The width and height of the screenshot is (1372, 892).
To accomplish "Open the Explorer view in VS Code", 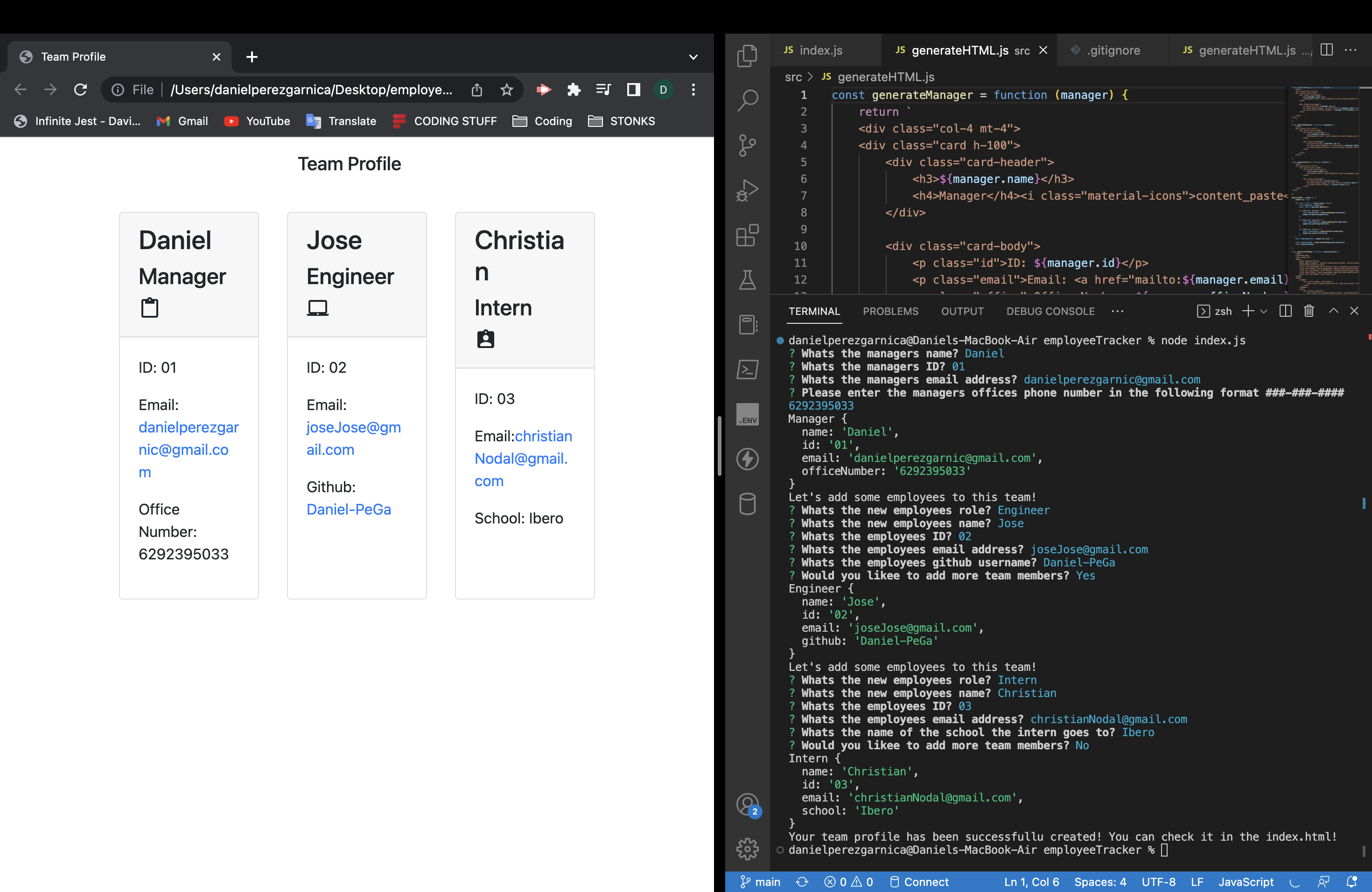I will [747, 56].
